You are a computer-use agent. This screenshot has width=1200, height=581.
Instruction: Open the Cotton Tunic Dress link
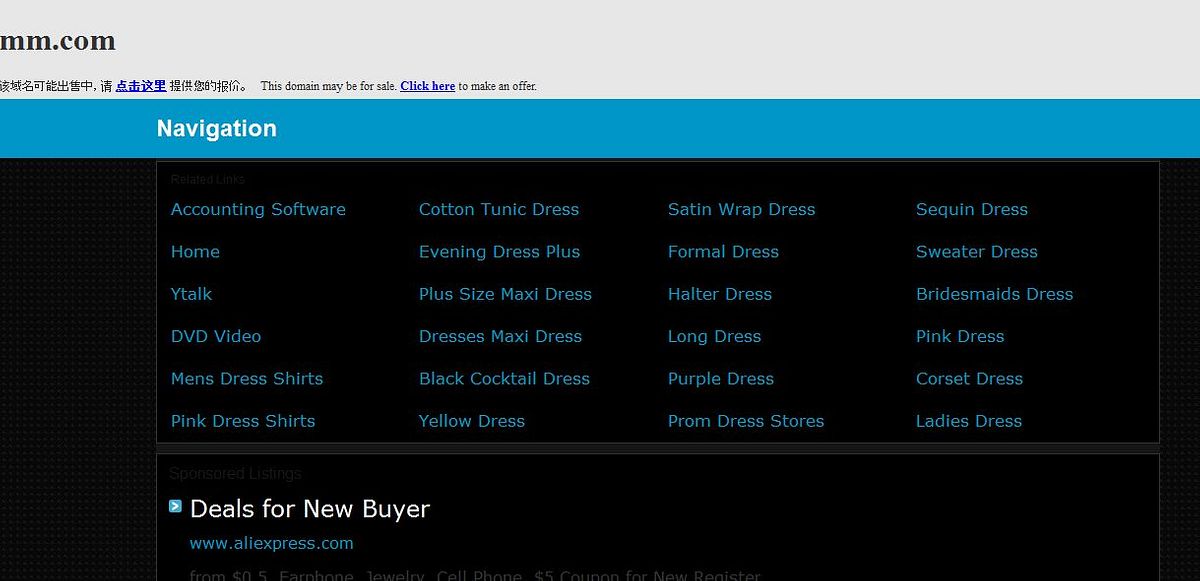498,210
